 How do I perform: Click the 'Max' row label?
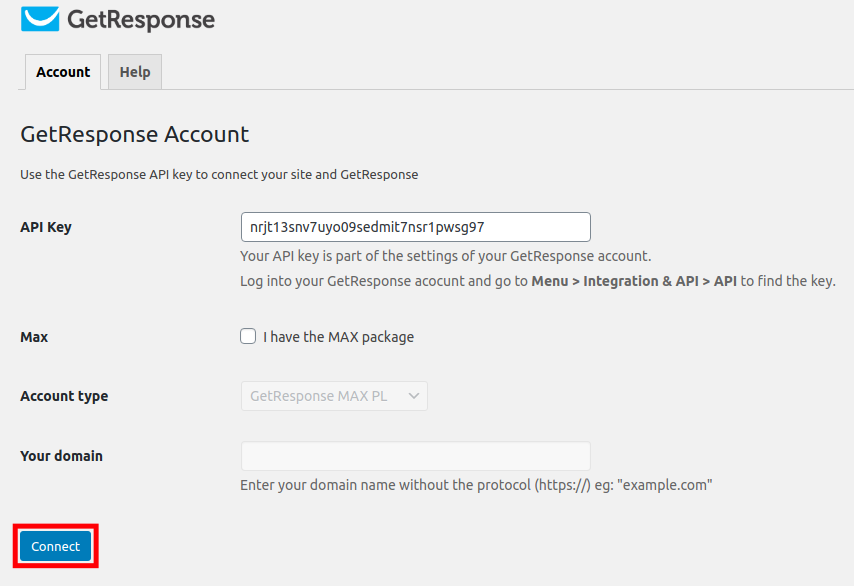pyautogui.click(x=34, y=337)
